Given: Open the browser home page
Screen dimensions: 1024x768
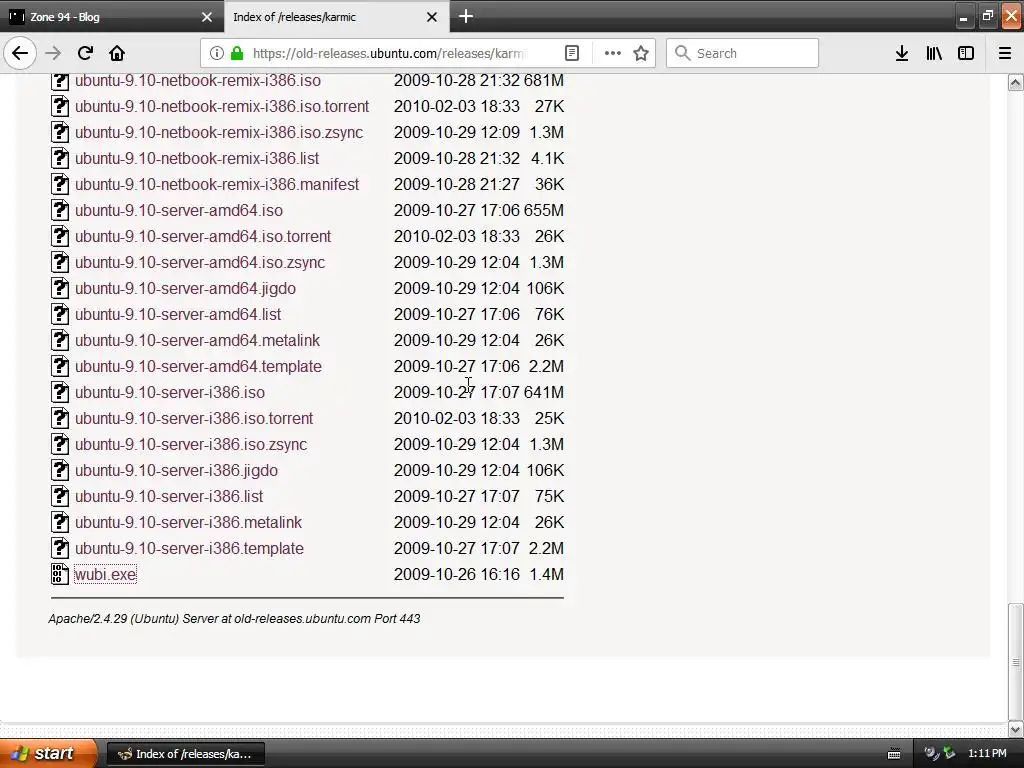Looking at the screenshot, I should (x=117, y=53).
